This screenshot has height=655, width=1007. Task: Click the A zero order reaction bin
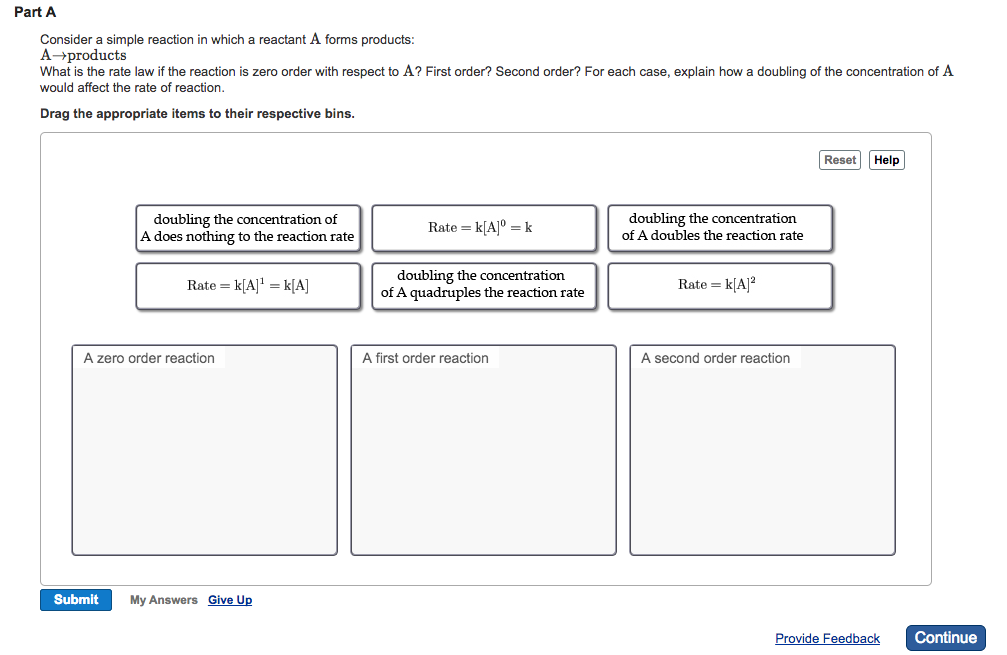(204, 450)
